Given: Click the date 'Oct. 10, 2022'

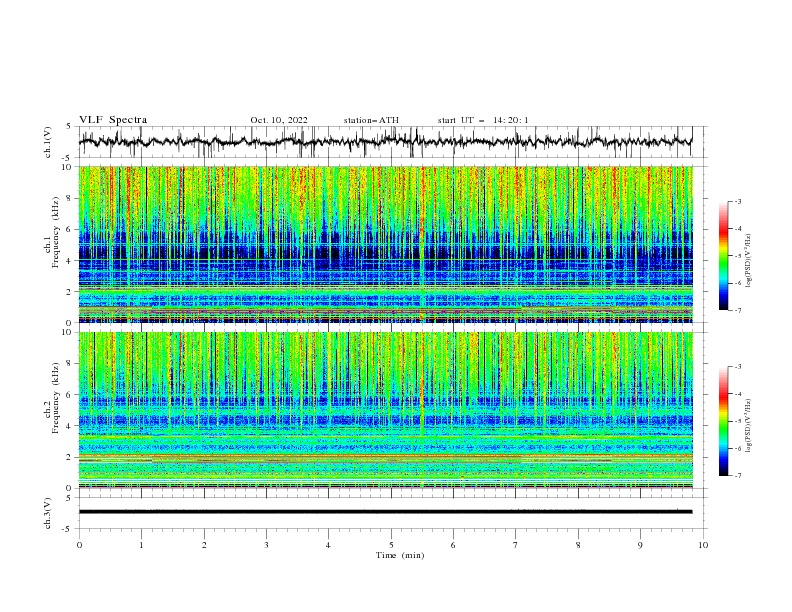Looking at the screenshot, I should (279, 120).
